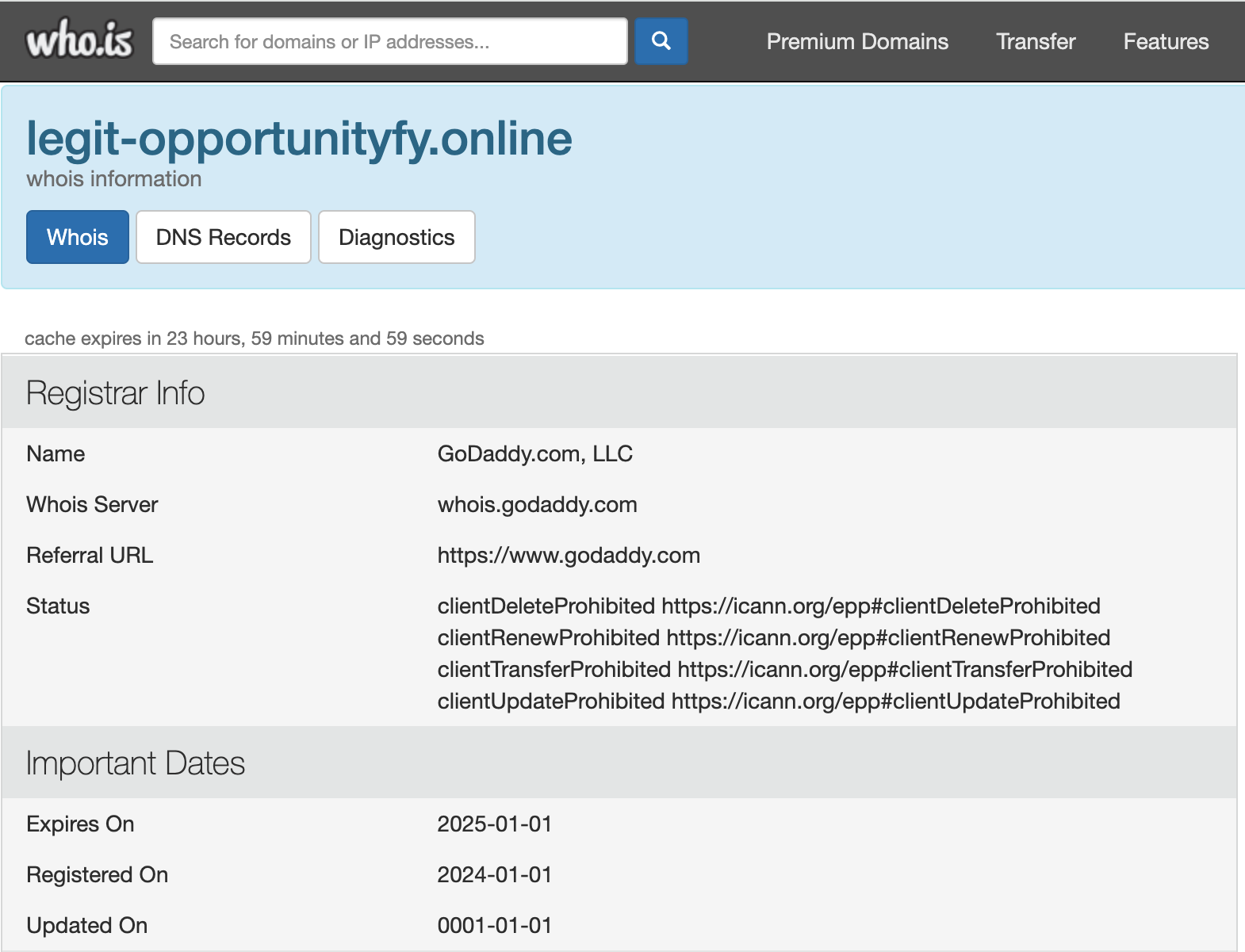Click the clientTransferProhibited status line
Image resolution: width=1245 pixels, height=952 pixels.
point(785,669)
